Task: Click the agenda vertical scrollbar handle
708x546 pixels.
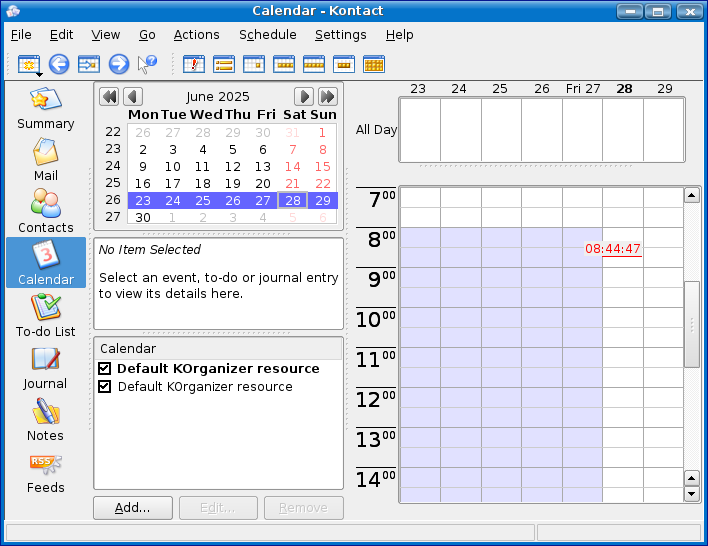Action: [x=691, y=325]
